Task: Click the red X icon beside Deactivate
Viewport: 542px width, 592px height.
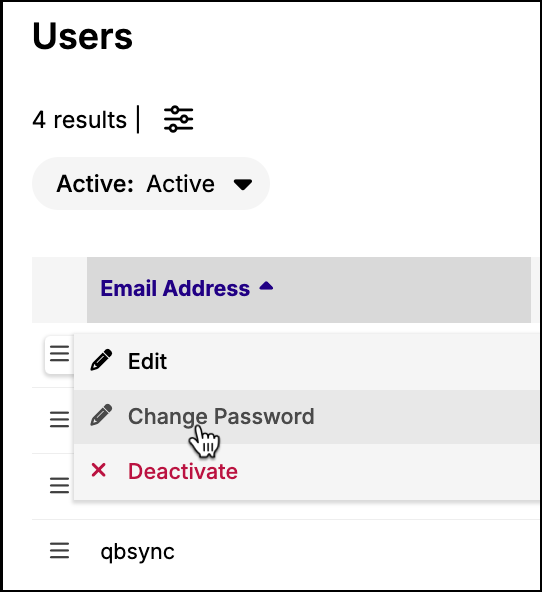Action: (x=99, y=470)
